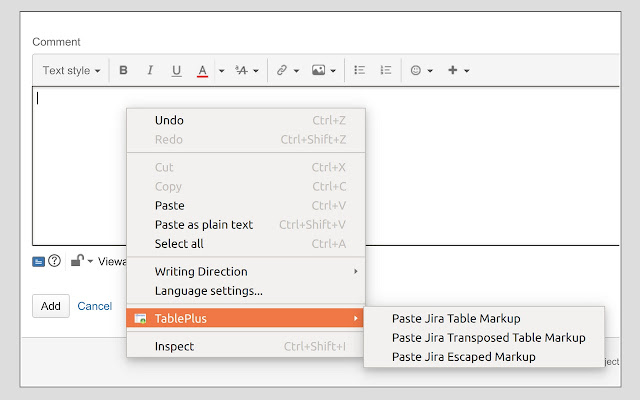Create numbered list
This screenshot has height=400, width=640.
pos(385,70)
